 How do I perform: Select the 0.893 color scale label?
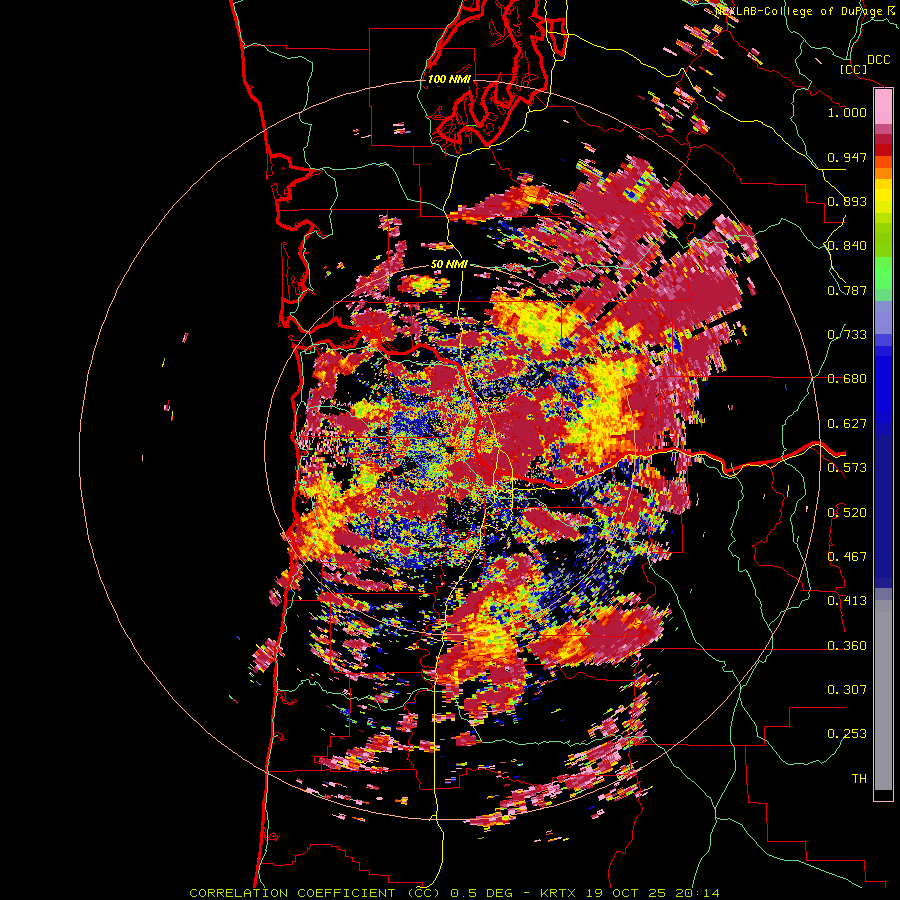(x=847, y=201)
